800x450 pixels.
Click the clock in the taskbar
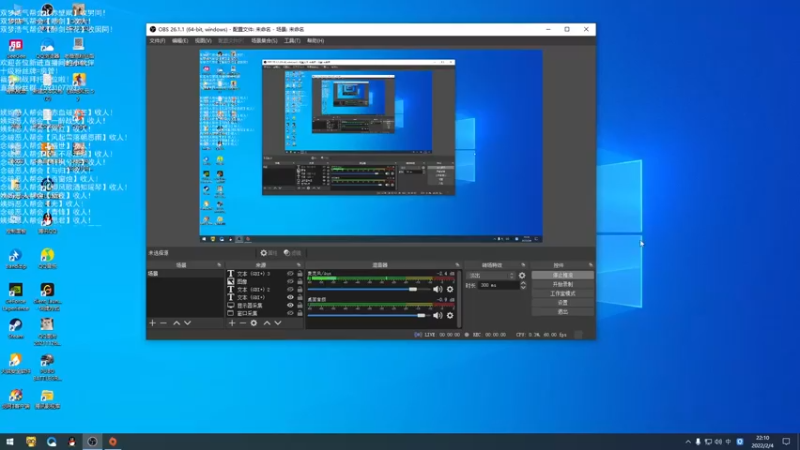tap(763, 442)
